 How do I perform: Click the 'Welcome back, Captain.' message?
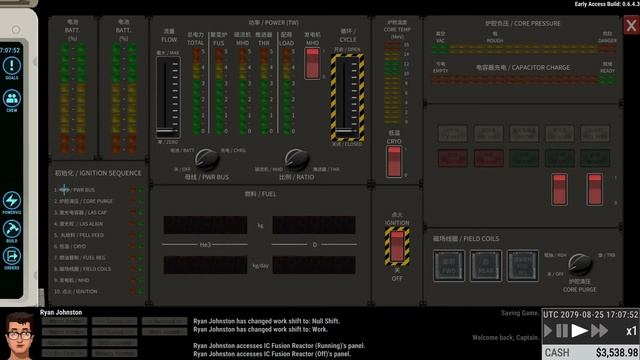[x=505, y=338]
